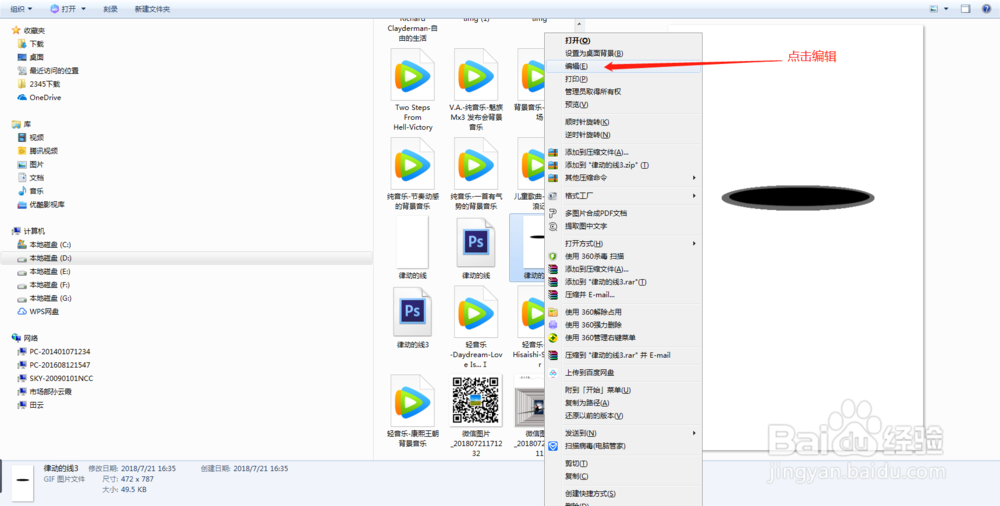Select the 轻音乐-Daydream-Love video file
This screenshot has height=506, width=1000.
point(476,327)
